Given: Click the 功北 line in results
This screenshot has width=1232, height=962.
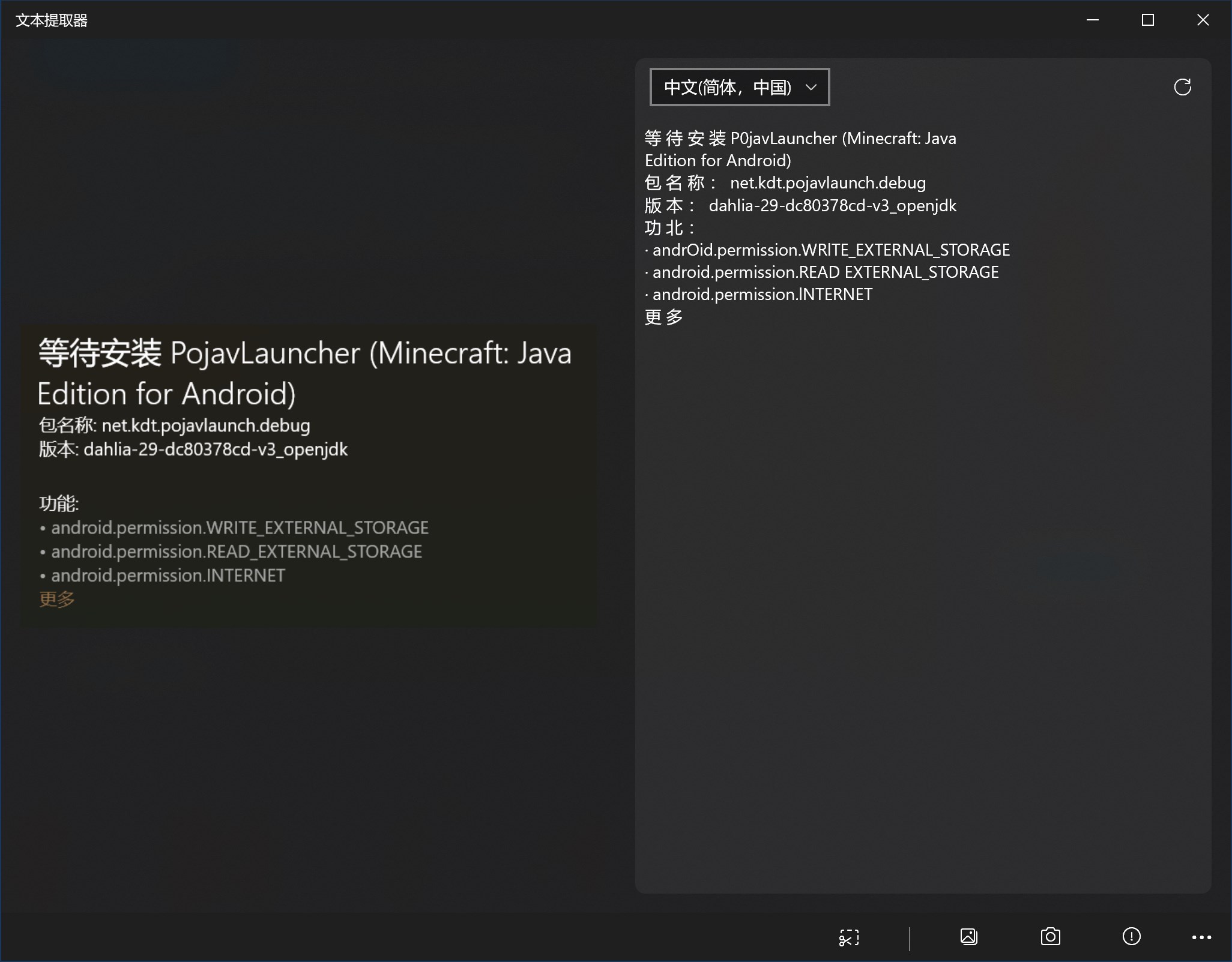Looking at the screenshot, I should 669,228.
